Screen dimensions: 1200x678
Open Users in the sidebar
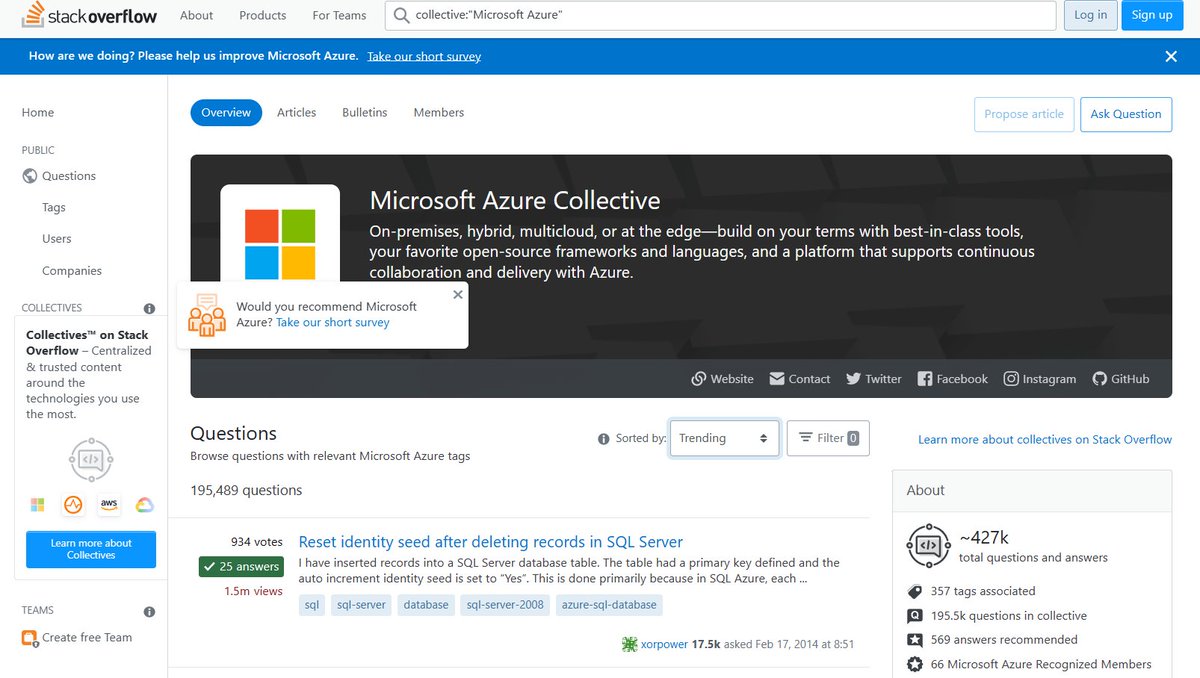coord(57,239)
